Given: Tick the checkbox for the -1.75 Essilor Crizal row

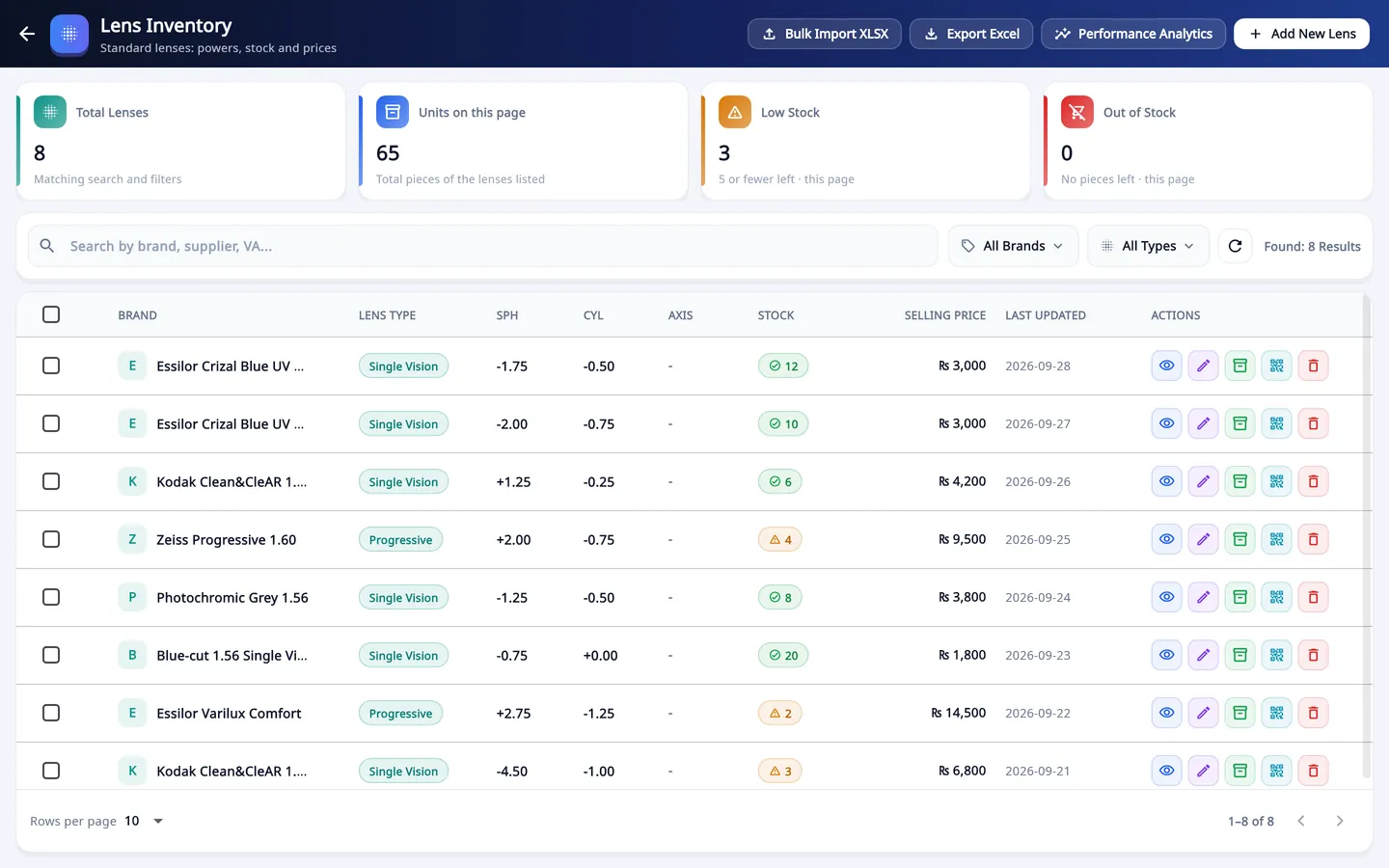Looking at the screenshot, I should click(51, 366).
